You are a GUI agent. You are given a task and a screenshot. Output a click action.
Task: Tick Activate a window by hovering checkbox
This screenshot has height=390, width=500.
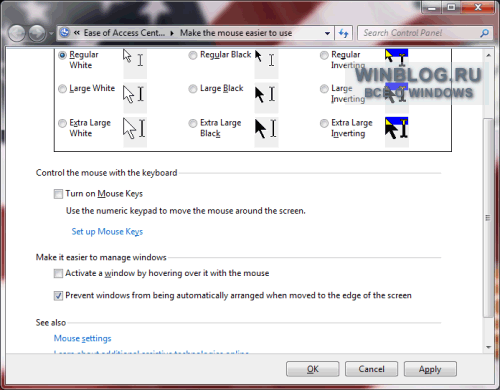58,274
